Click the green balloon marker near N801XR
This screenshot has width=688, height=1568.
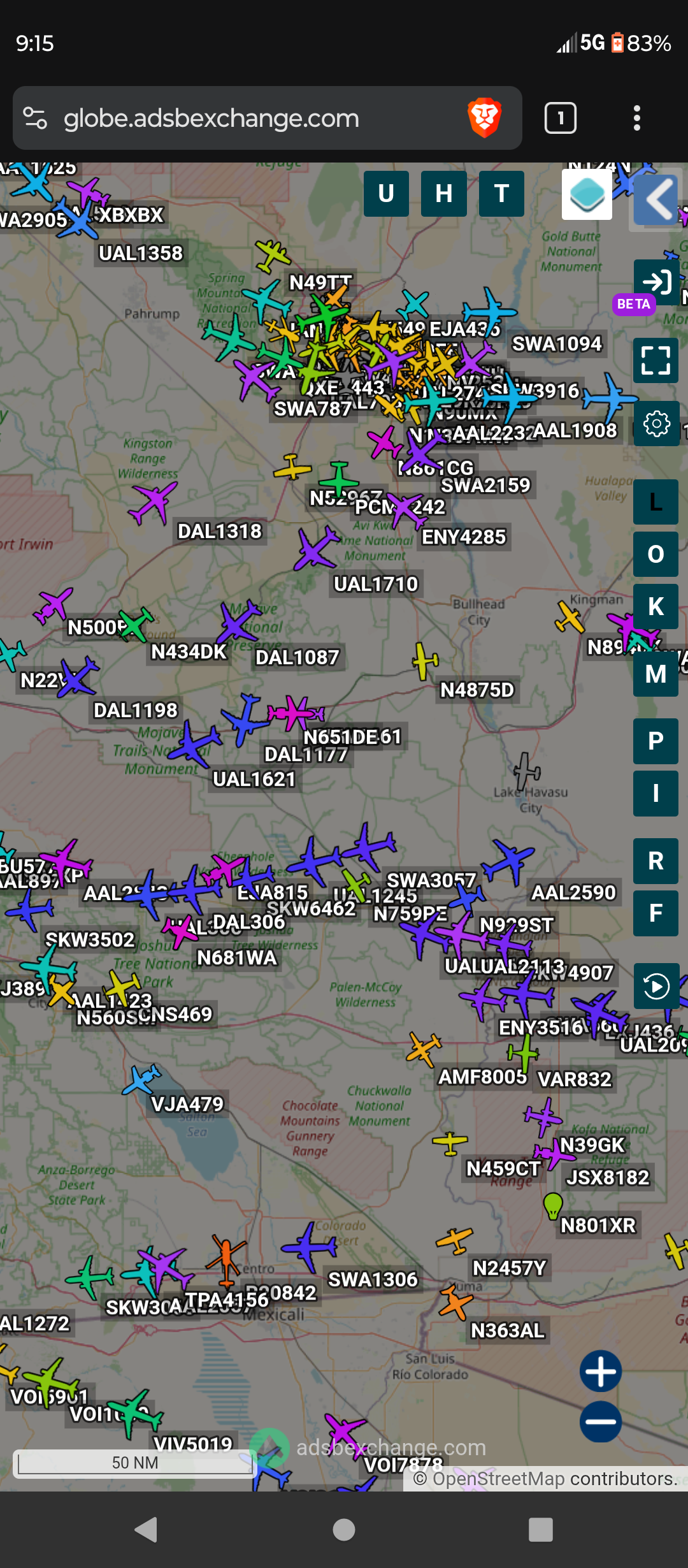(x=553, y=1205)
